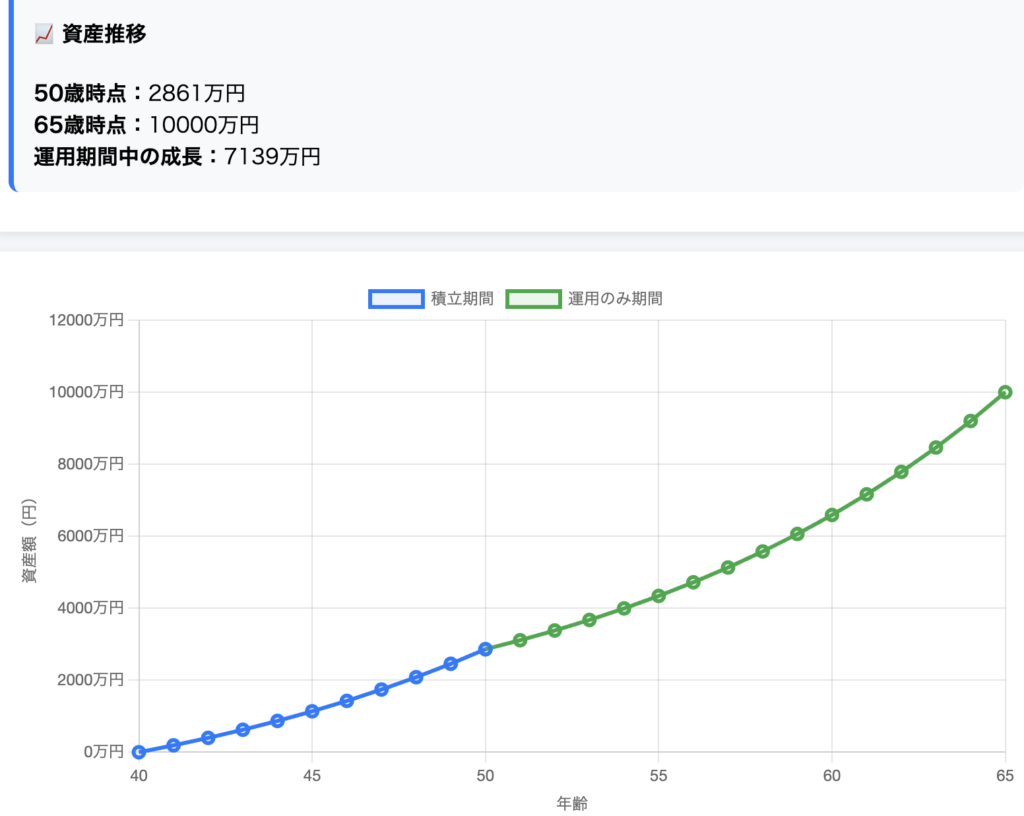Click the green 運用のみ期間 legend swatch
This screenshot has height=816, width=1024.
click(x=533, y=298)
